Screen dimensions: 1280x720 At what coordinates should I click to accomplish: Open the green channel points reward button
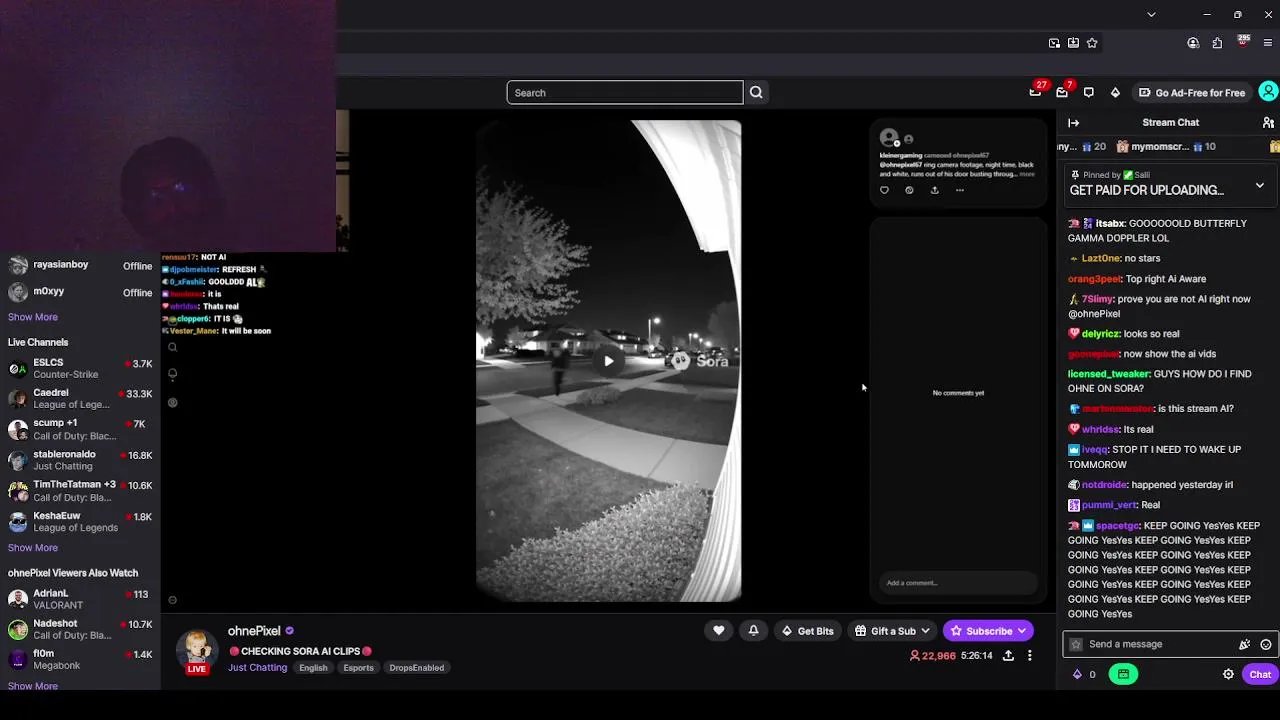click(1123, 674)
